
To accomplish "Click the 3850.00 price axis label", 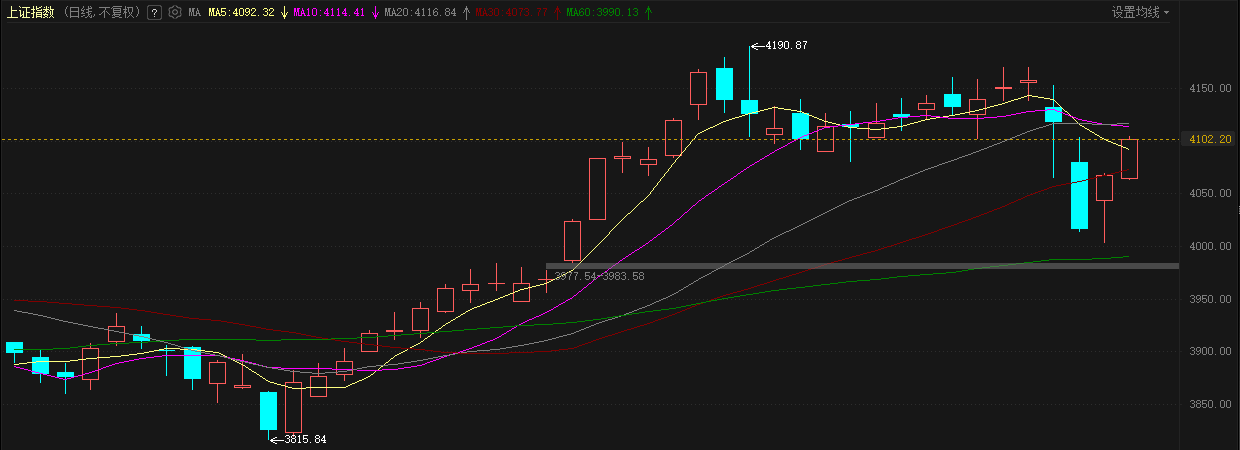I will (x=1210, y=405).
